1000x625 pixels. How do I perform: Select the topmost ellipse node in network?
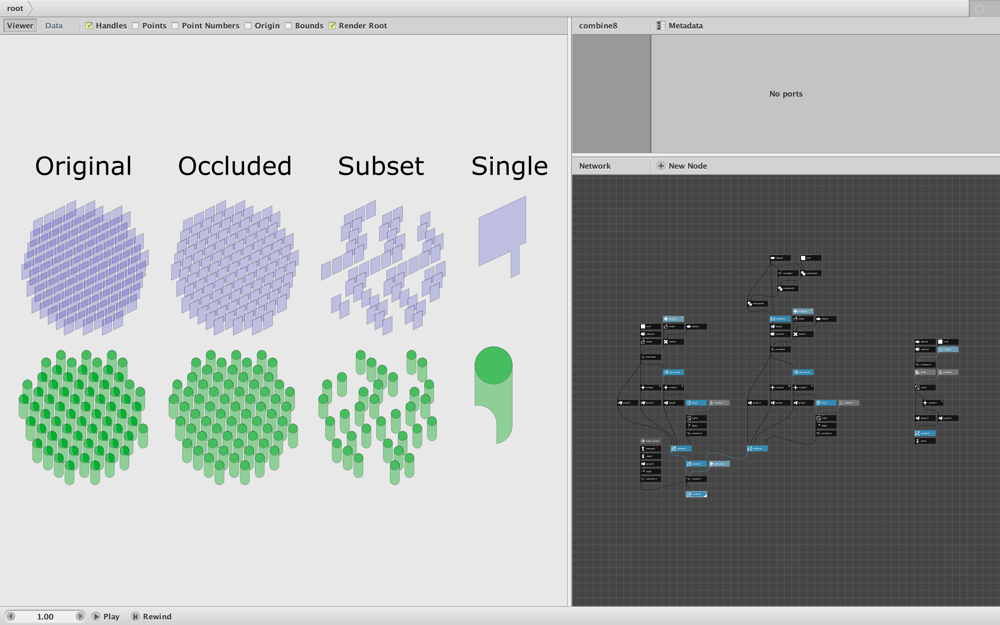tap(780, 258)
